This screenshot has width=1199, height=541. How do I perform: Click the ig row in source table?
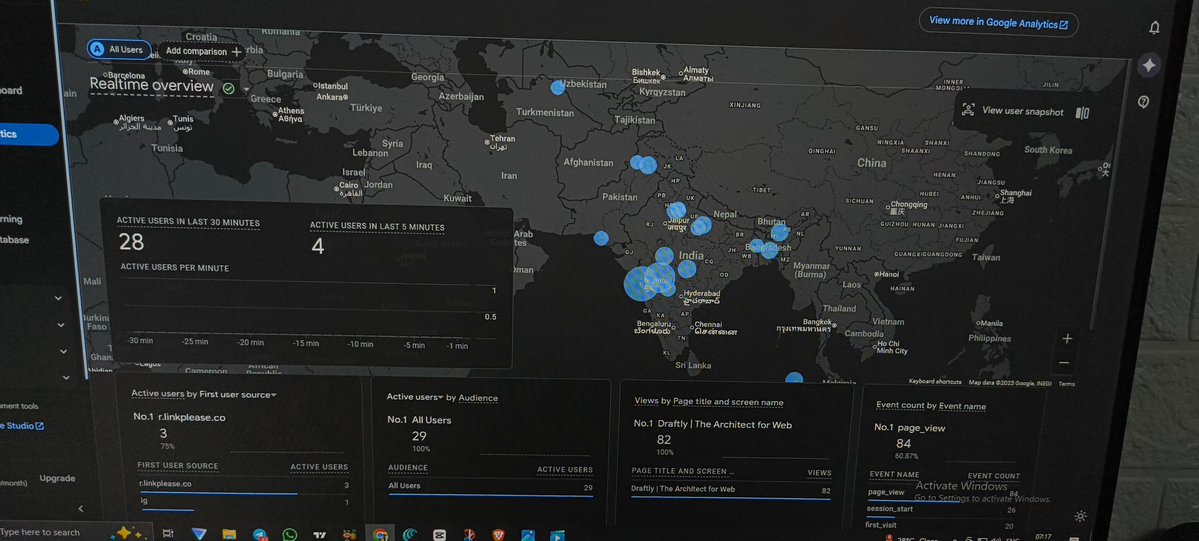(243, 502)
